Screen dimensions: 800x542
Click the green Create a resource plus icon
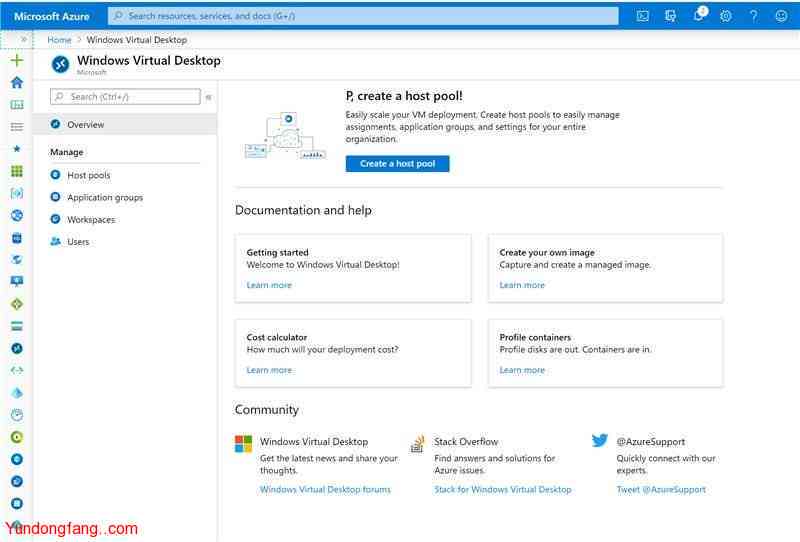17,60
